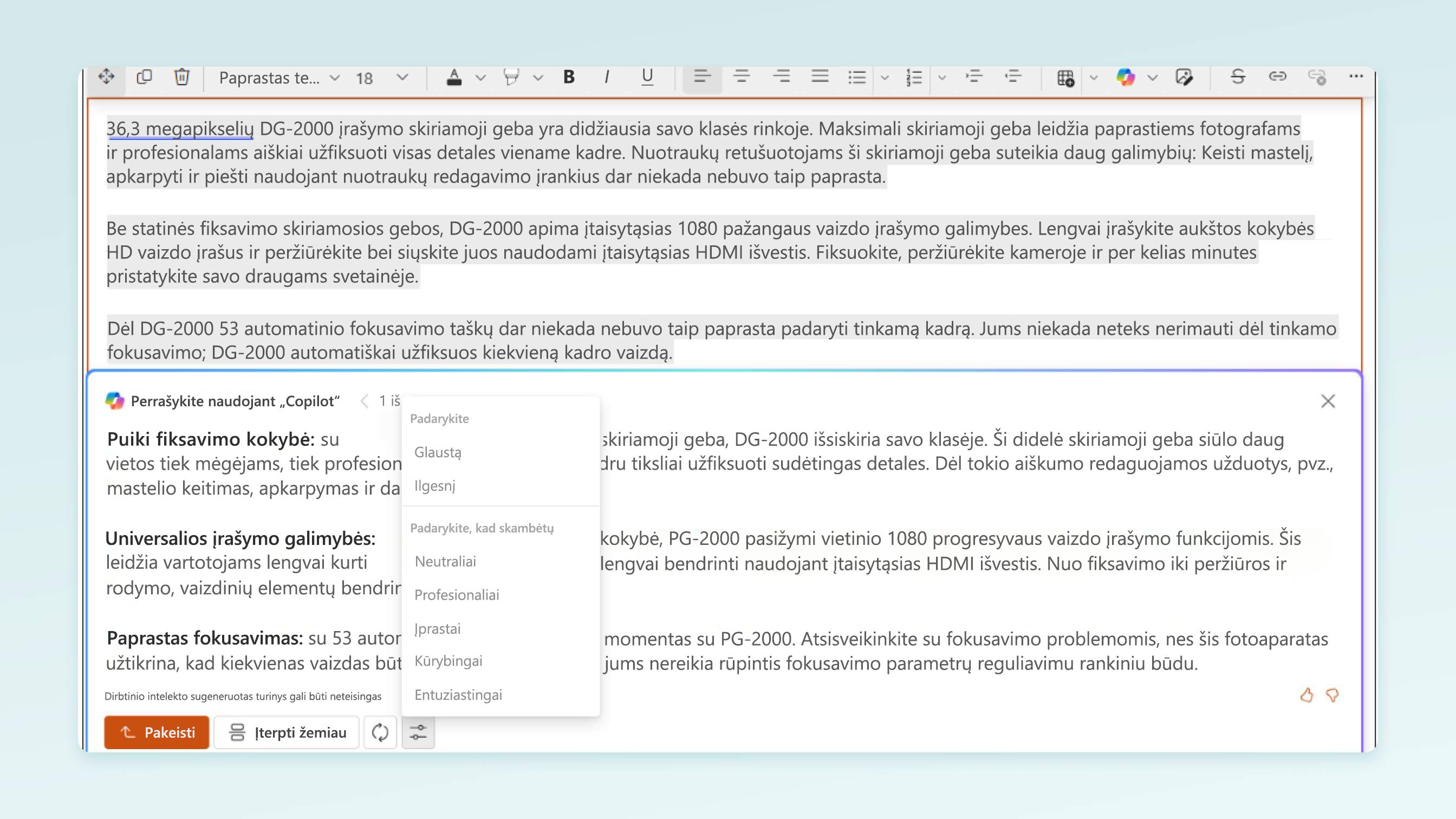The width and height of the screenshot is (1456, 819).
Task: Click the Puiki fiksavimo kokybė heading
Action: [x=211, y=439]
